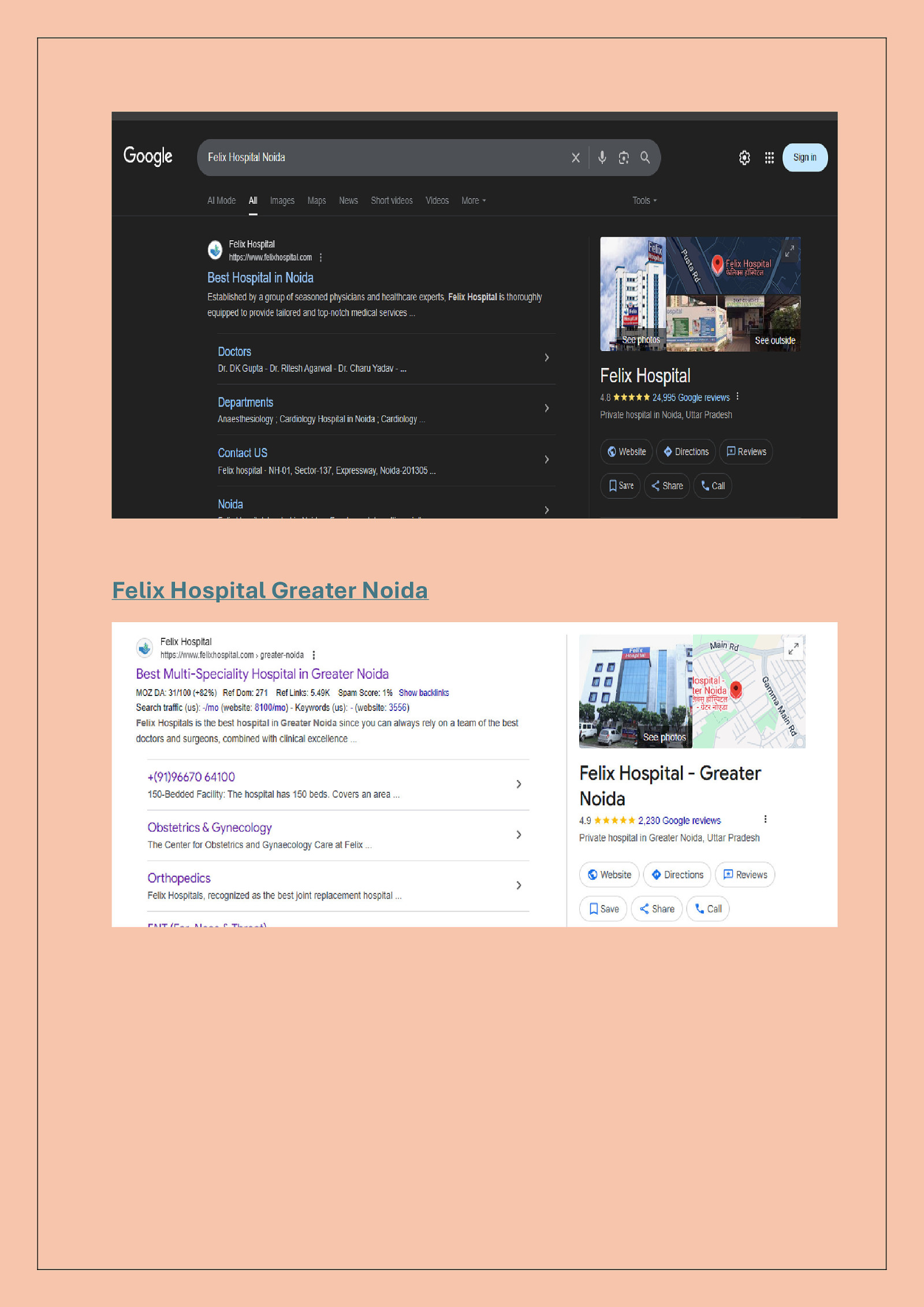924x1307 pixels.
Task: Switch to the Maps tab
Action: coord(316,200)
